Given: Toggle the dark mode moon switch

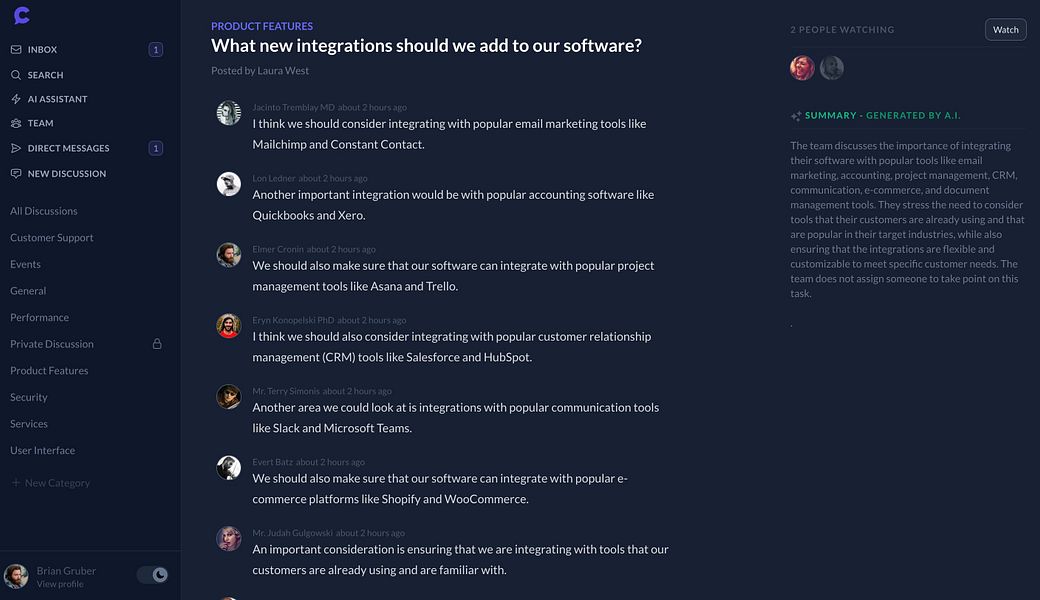Looking at the screenshot, I should click(153, 575).
